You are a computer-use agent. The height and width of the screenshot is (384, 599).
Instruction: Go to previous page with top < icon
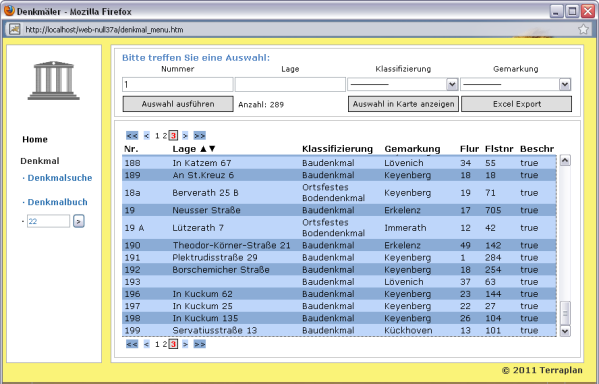(147, 136)
